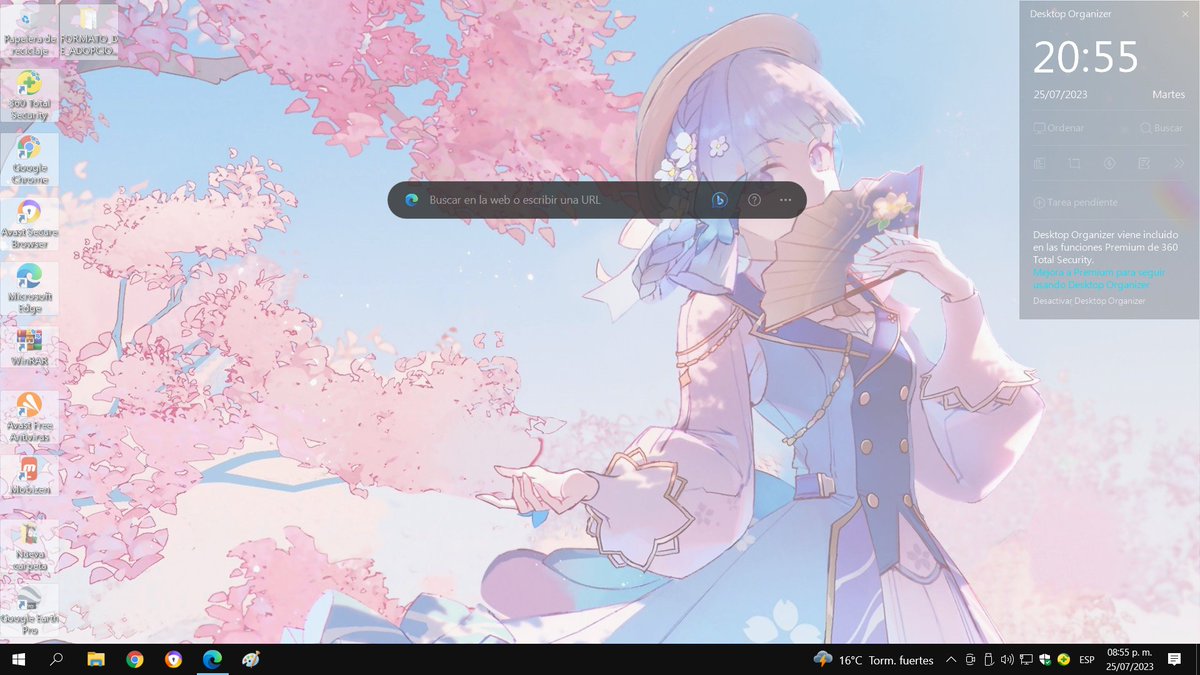Click Buscar in Desktop Organizer
Screen dimensions: 1200x675
point(1161,128)
